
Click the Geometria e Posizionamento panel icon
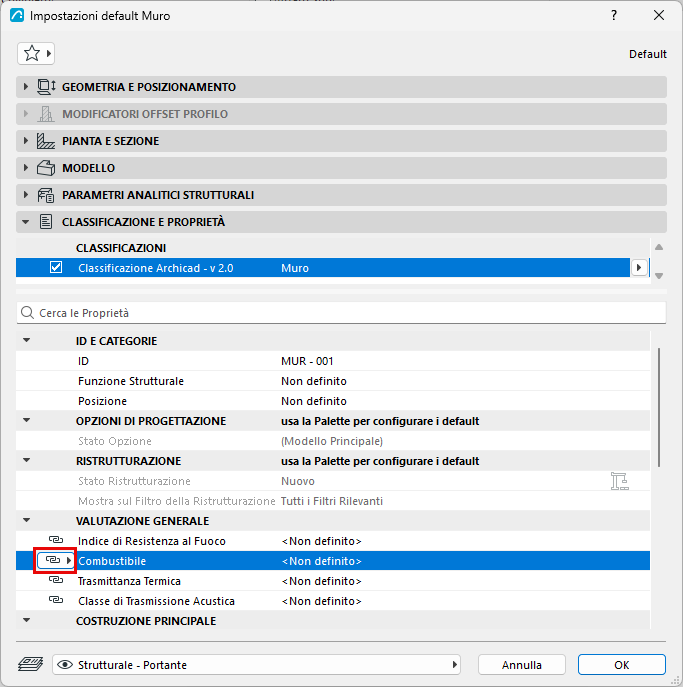click(x=46, y=87)
